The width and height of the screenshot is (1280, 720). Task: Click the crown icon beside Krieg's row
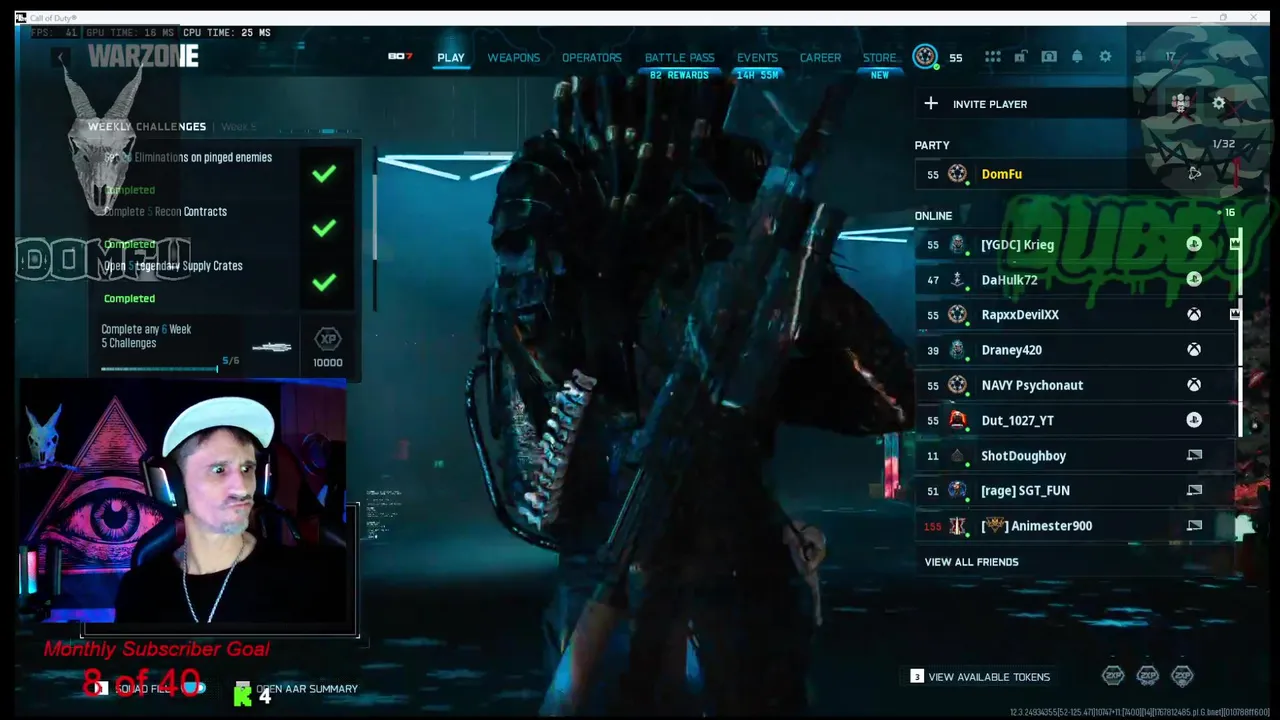click(1235, 244)
